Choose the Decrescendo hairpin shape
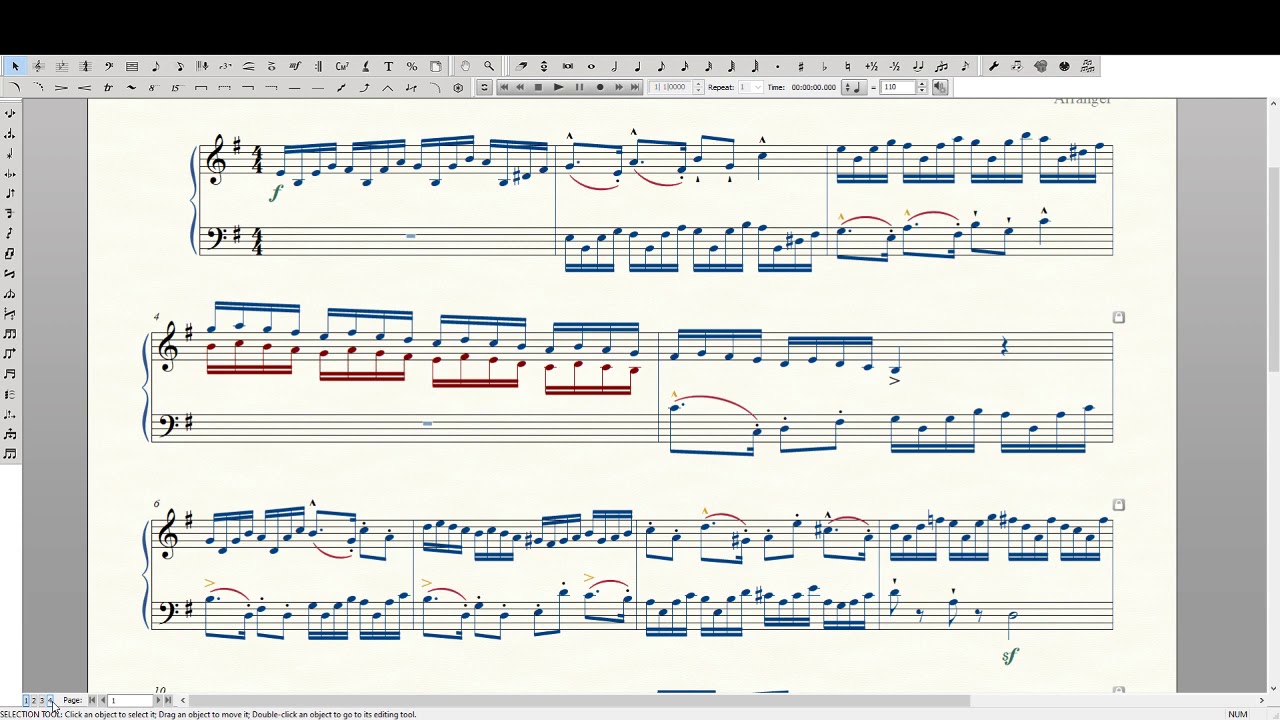1280x720 pixels. [62, 88]
